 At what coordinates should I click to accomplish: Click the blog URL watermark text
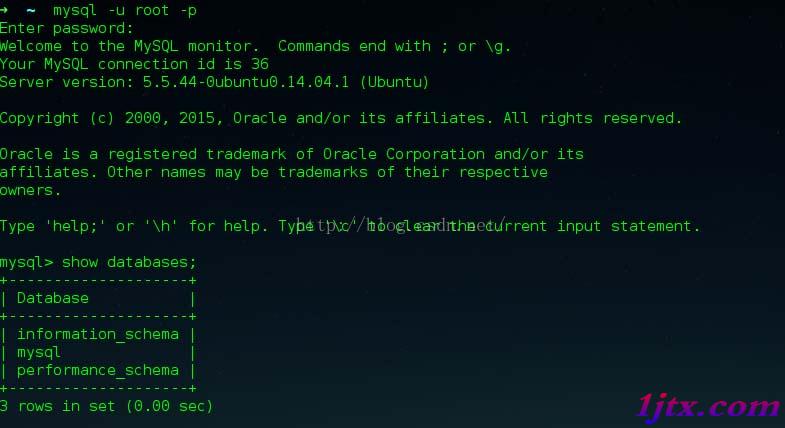coord(401,225)
